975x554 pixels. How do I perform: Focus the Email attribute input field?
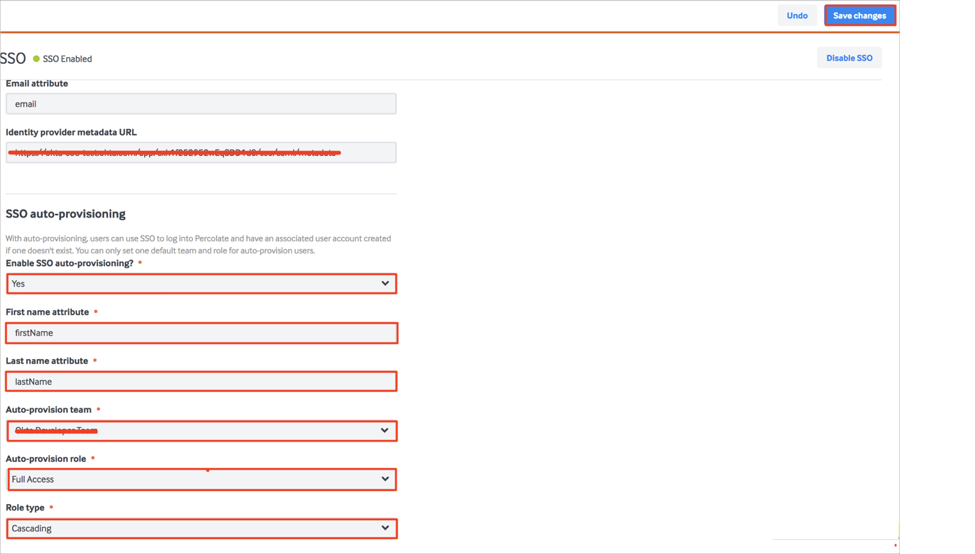click(x=200, y=104)
